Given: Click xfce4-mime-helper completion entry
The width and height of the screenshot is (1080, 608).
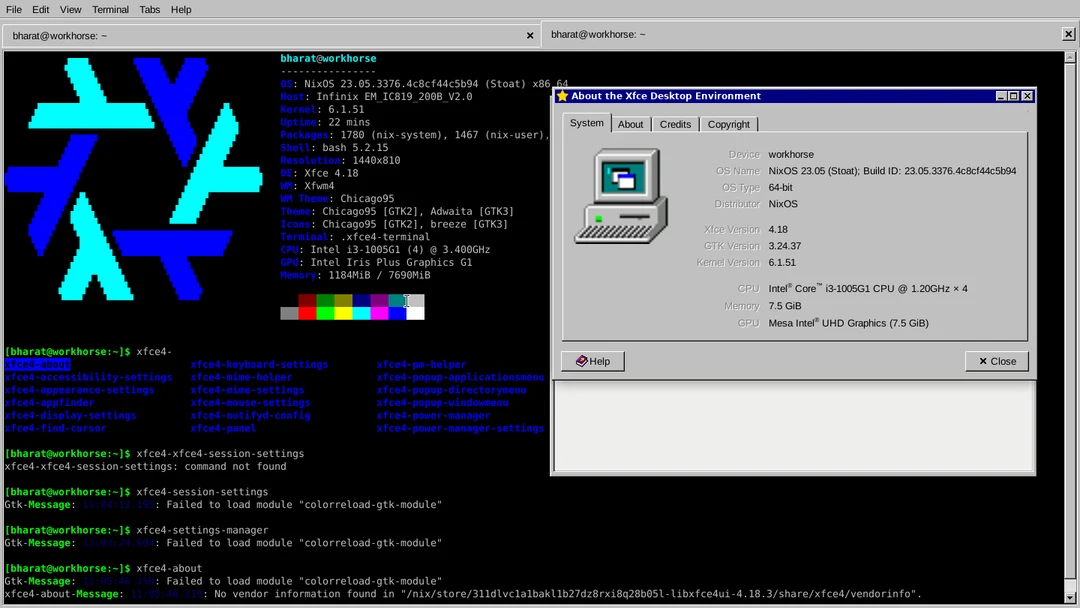Looking at the screenshot, I should point(241,377).
